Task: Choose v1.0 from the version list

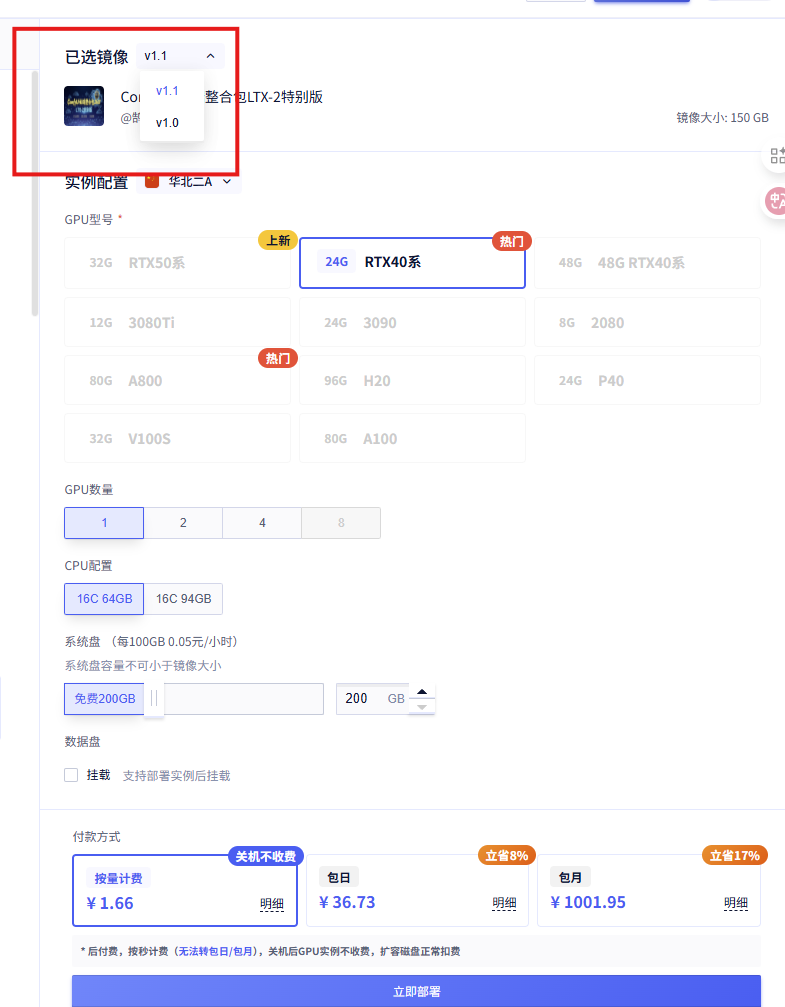Action: (167, 123)
